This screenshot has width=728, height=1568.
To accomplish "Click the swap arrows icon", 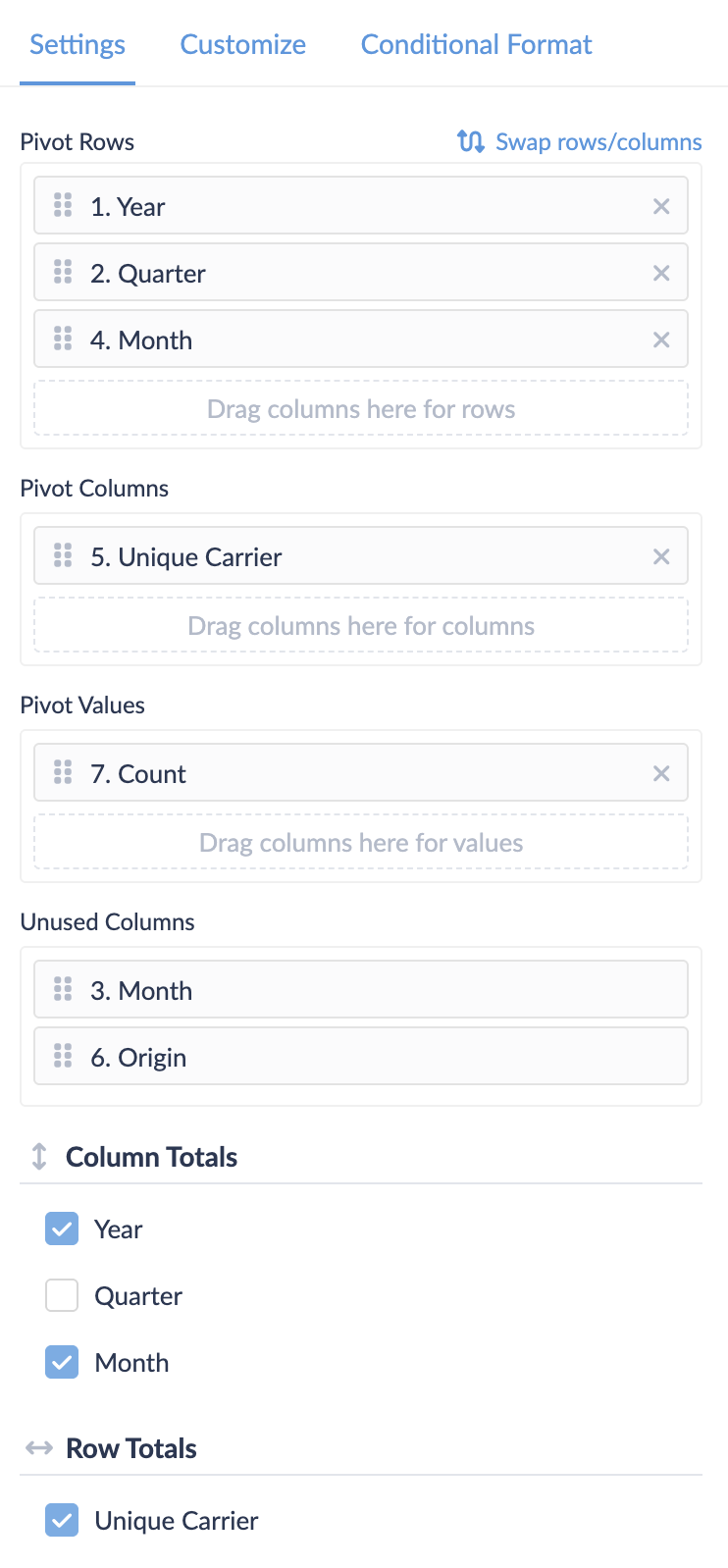I will click(471, 141).
